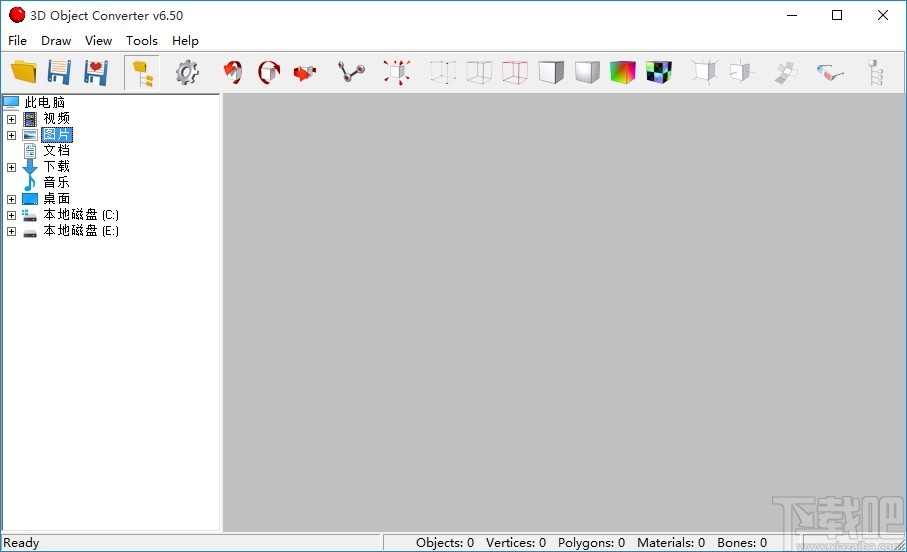Select the 文档 folder
Screen dimensions: 907x552
(57, 150)
